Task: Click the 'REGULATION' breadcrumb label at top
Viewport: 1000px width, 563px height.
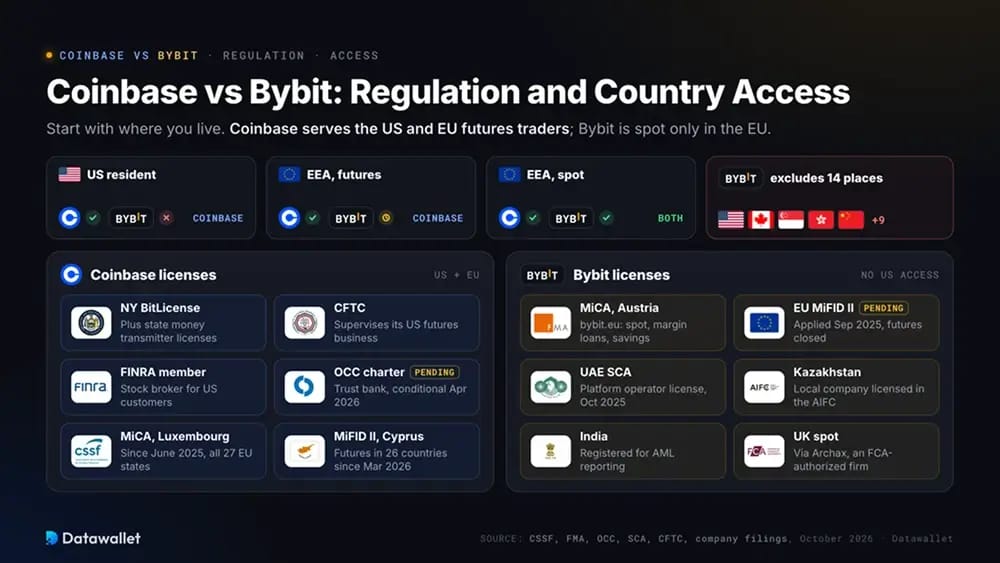Action: pyautogui.click(x=263, y=56)
